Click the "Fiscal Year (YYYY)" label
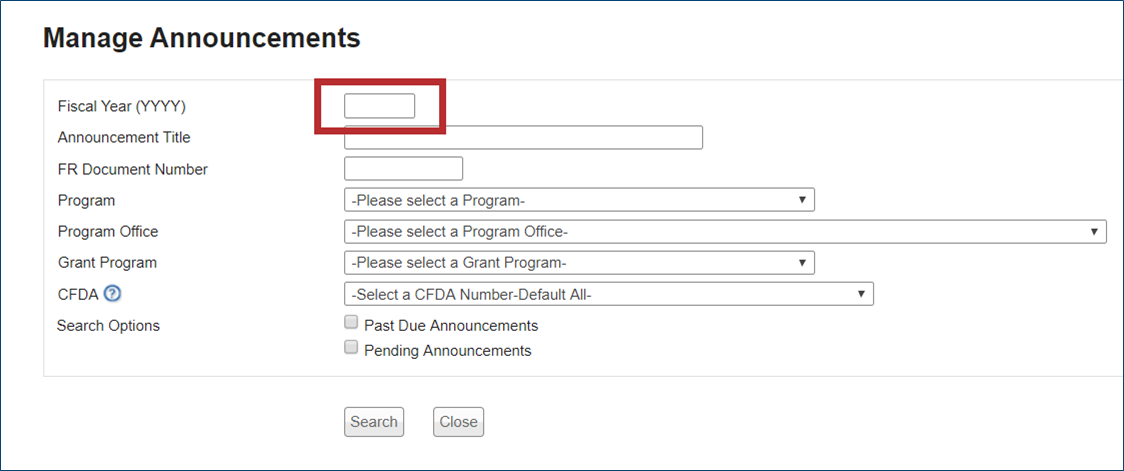1124x471 pixels. [122, 107]
